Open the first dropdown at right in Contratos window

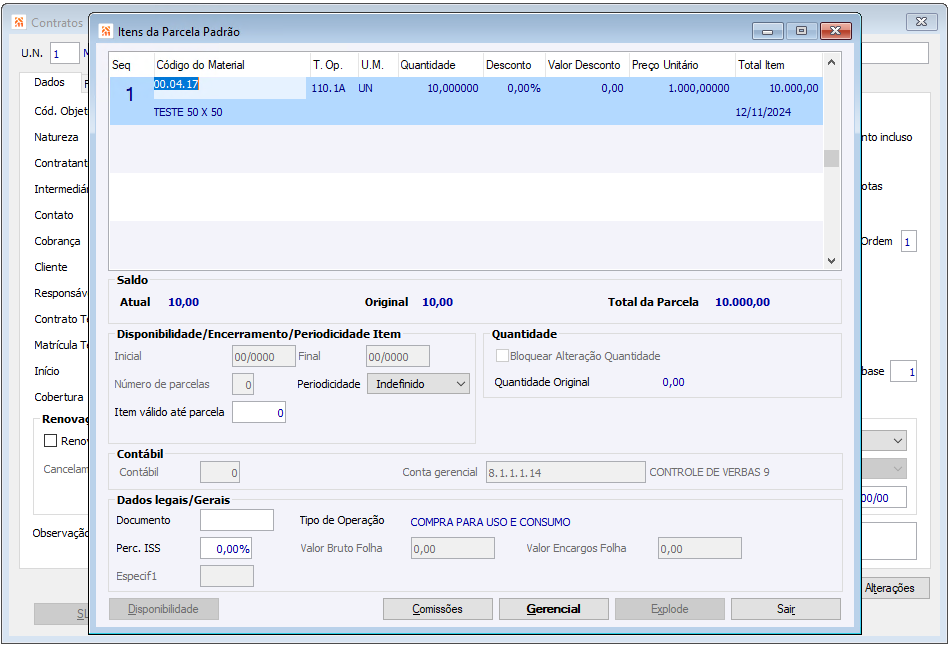(x=885, y=441)
